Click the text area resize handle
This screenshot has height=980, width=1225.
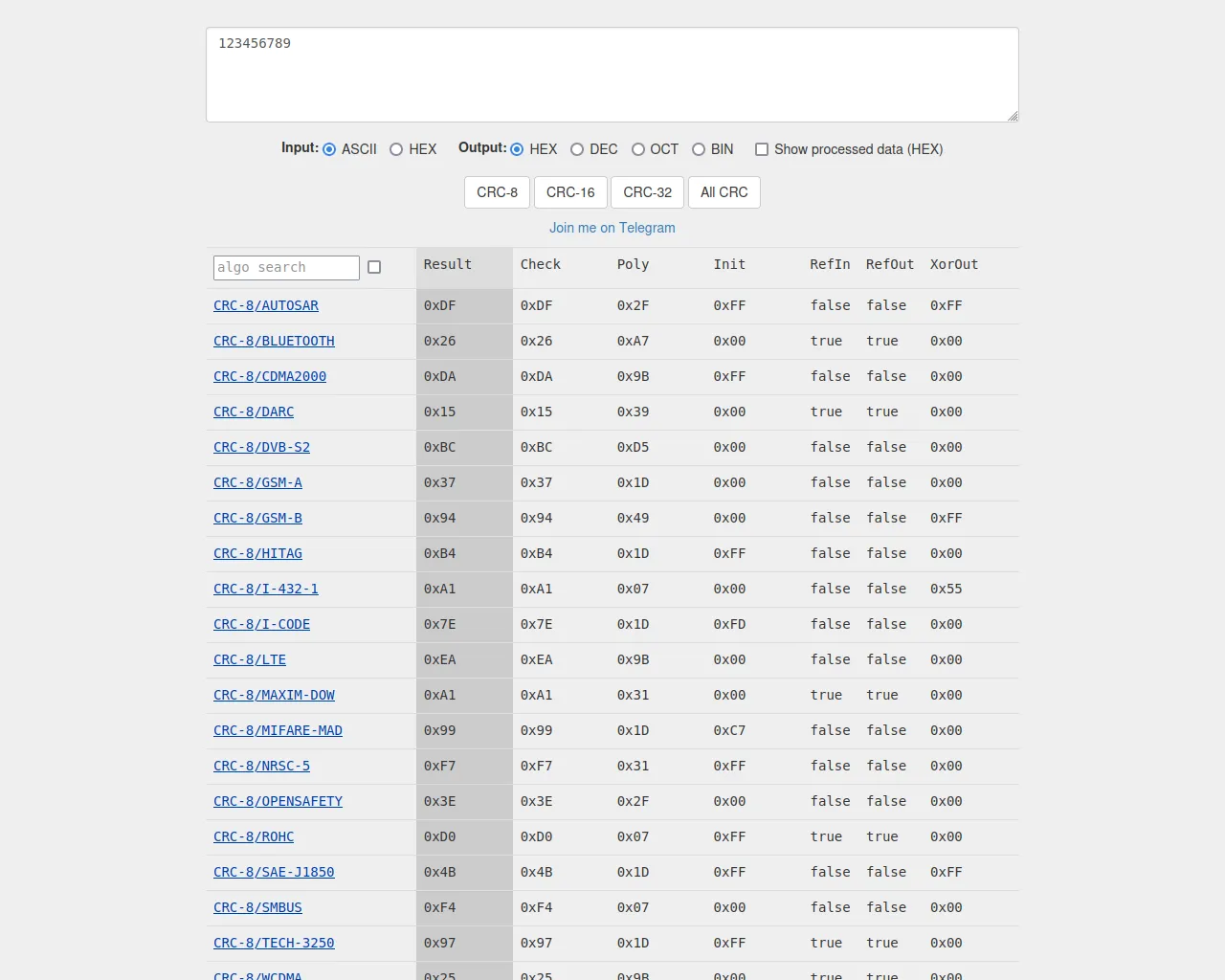(x=1013, y=116)
